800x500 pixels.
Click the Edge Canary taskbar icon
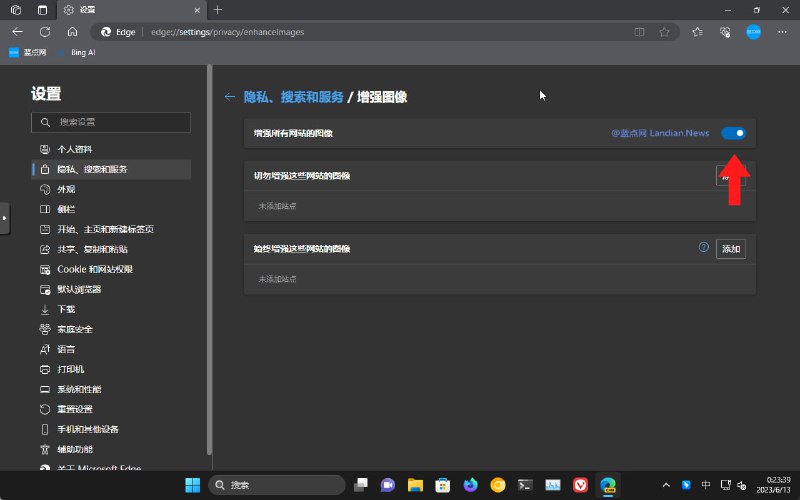(x=608, y=485)
